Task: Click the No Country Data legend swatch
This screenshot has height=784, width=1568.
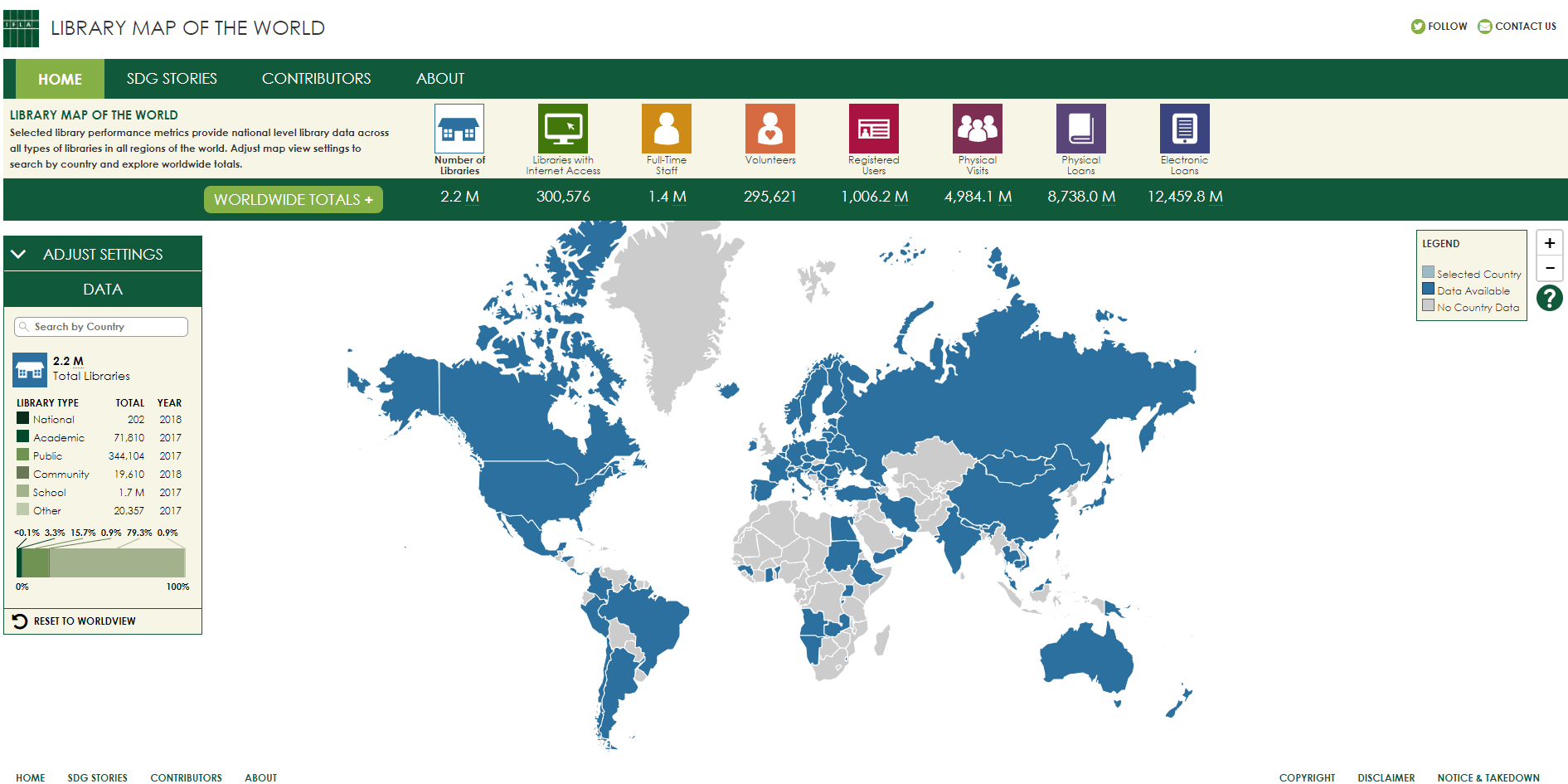Action: [1428, 305]
